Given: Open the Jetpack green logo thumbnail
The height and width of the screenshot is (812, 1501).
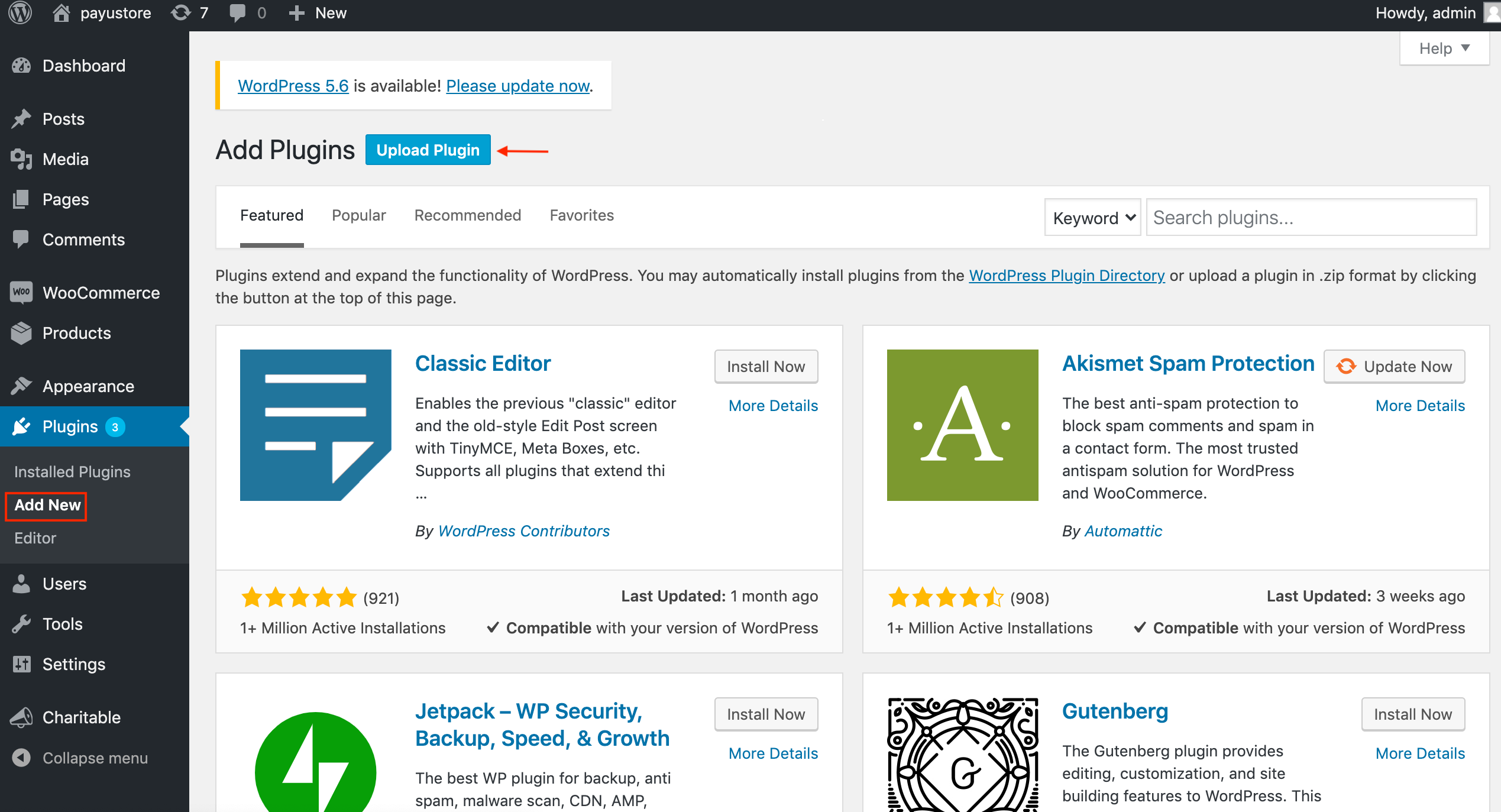Looking at the screenshot, I should click(x=315, y=761).
